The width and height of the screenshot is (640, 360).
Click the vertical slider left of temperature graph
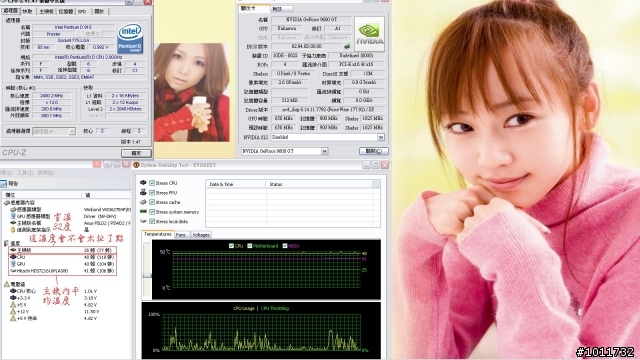click(147, 269)
